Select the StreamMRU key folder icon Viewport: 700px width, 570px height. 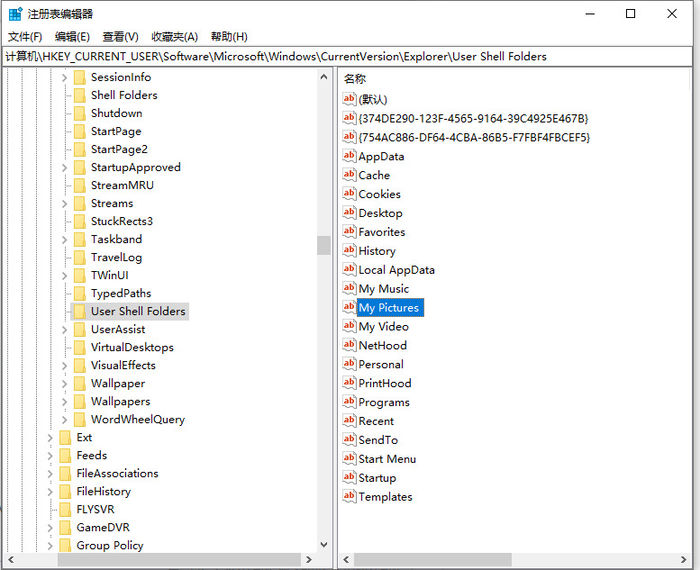click(x=79, y=185)
